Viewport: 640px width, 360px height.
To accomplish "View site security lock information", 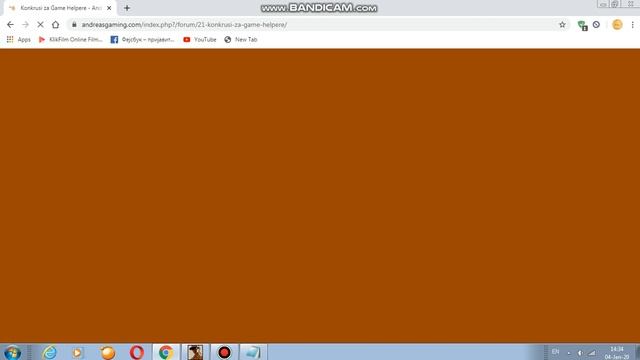I will pyautogui.click(x=74, y=24).
